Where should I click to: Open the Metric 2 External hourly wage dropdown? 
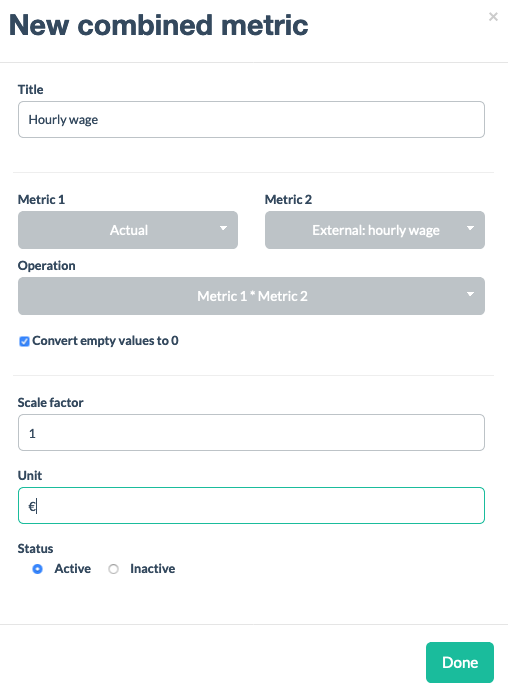coord(375,230)
